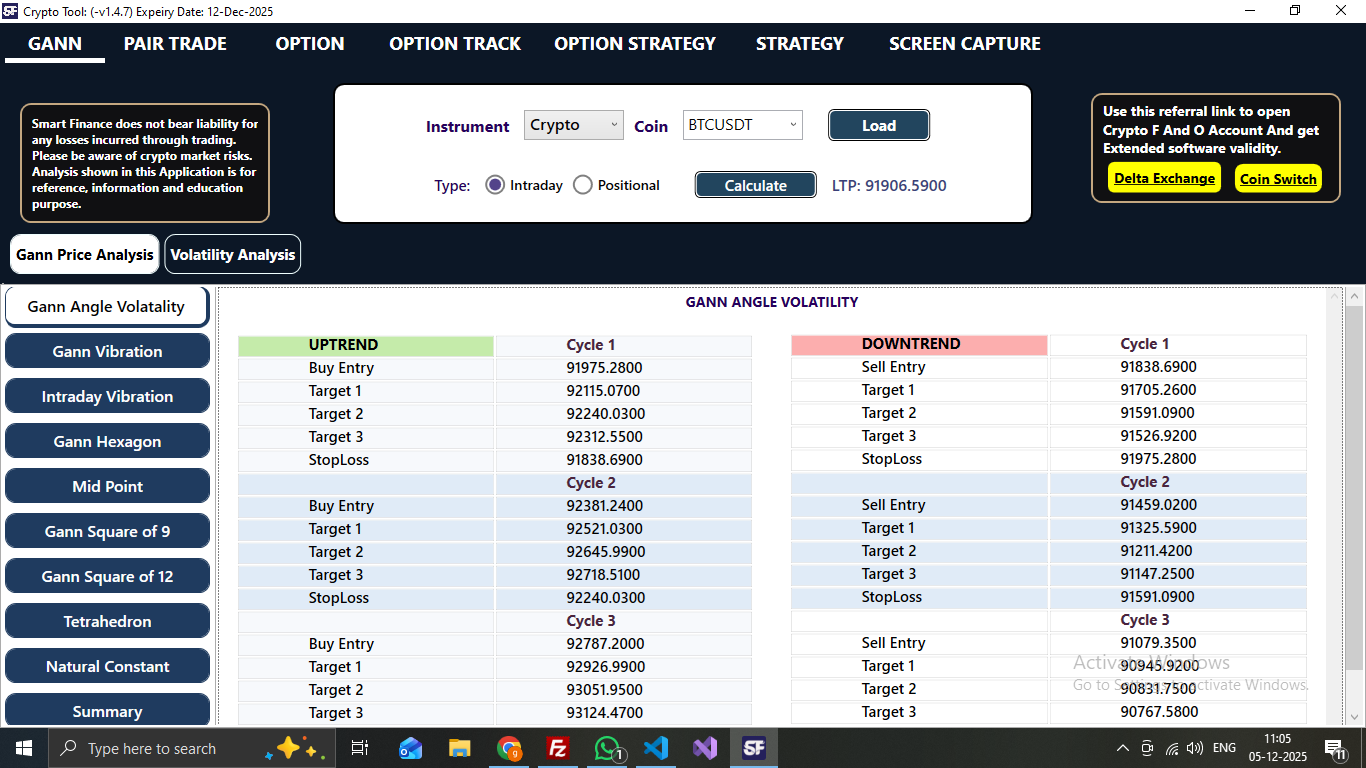Click the Load button
The width and height of the screenshot is (1366, 768).
point(878,125)
